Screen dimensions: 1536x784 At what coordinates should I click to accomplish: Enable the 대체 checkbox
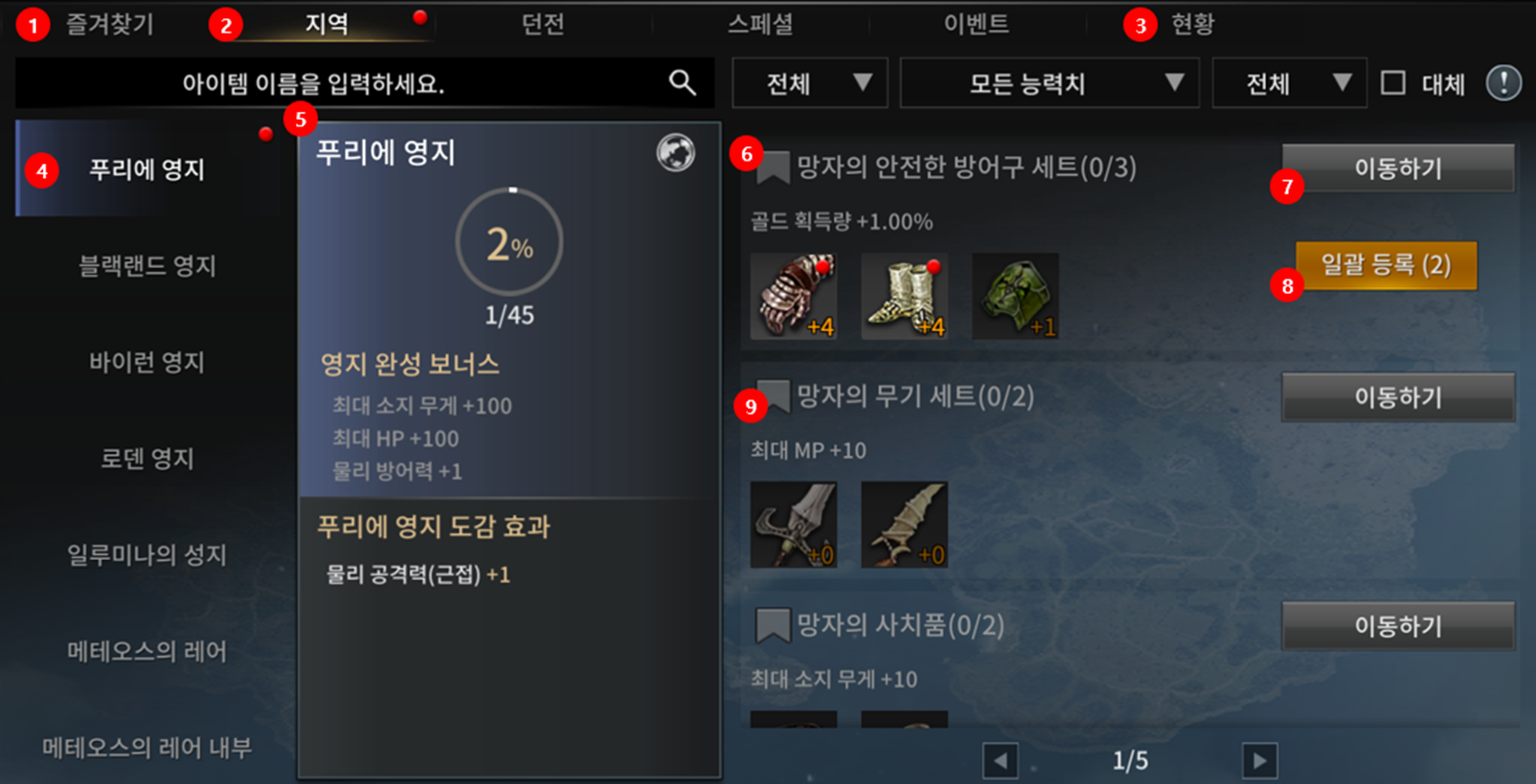pyautogui.click(x=1393, y=83)
